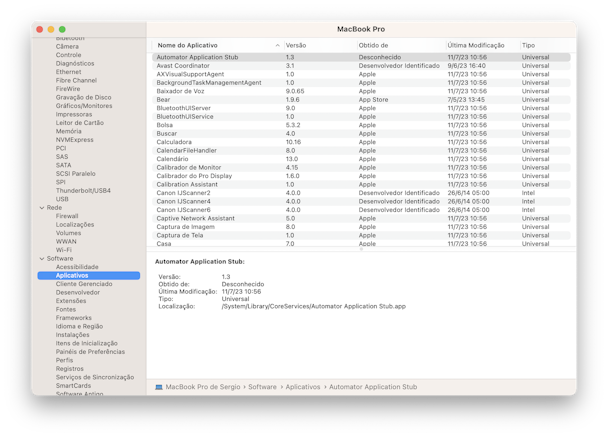Select Gráficos/Monitores in the sidebar
608x437 pixels.
coord(84,106)
